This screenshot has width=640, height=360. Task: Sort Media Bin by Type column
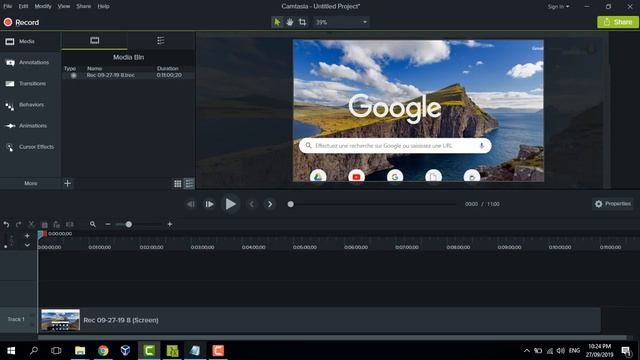(70, 69)
